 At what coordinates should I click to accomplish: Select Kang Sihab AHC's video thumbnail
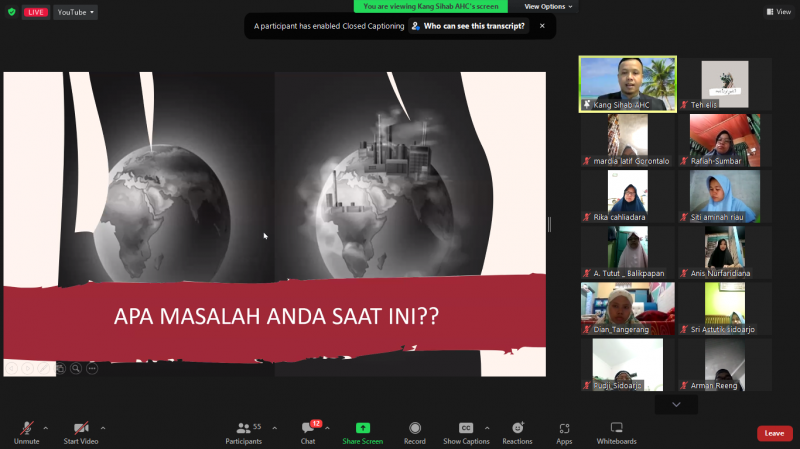[628, 84]
